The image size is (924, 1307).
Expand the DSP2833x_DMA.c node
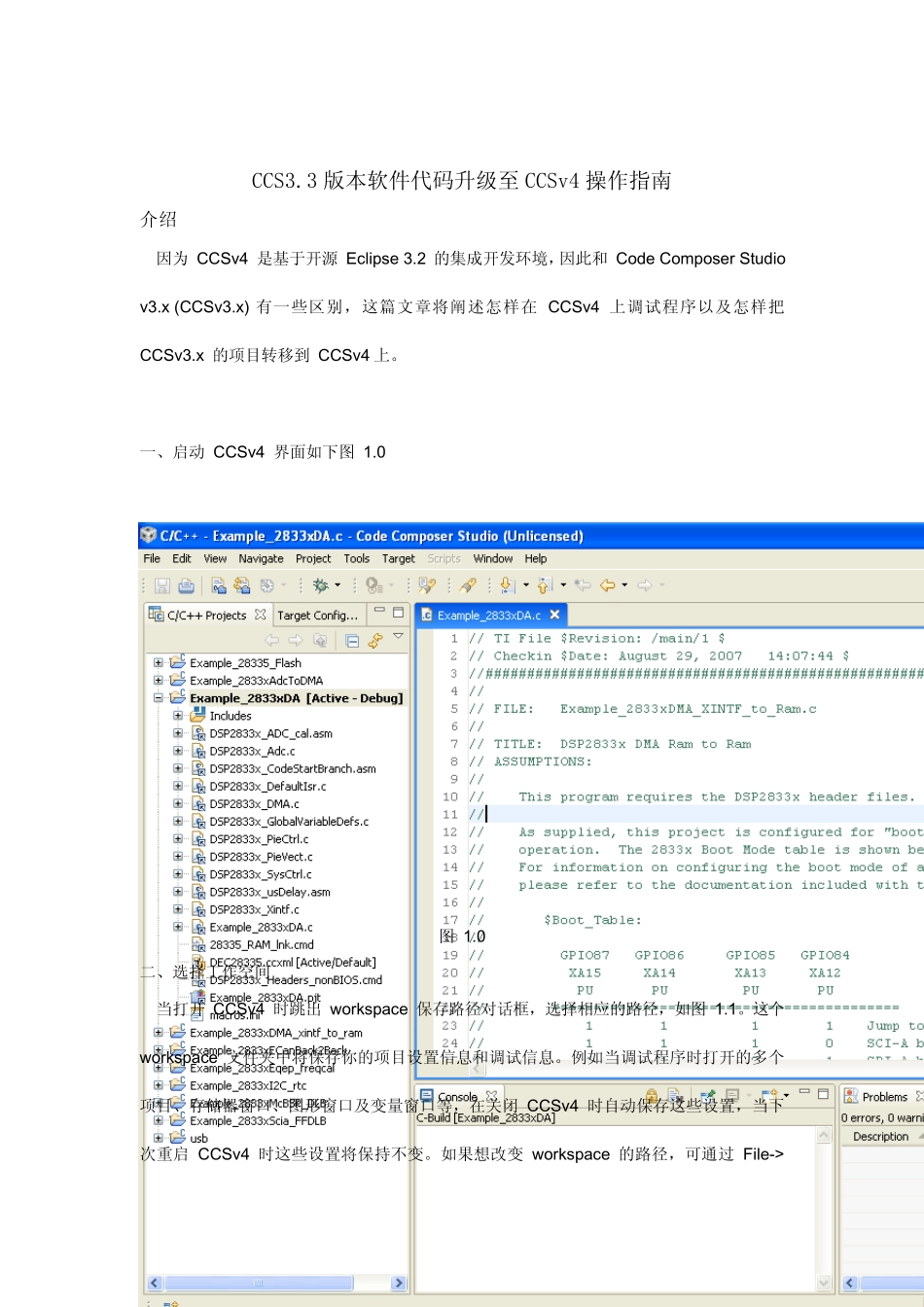pos(178,804)
